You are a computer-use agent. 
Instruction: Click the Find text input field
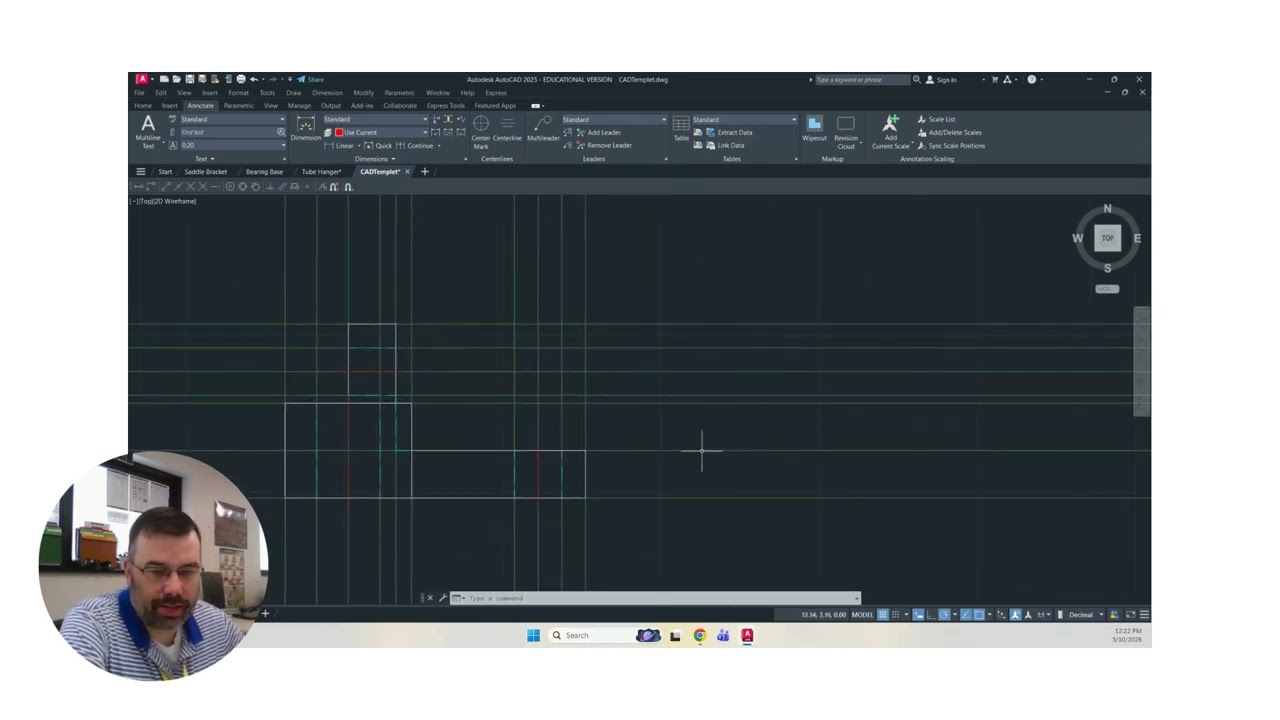coord(227,132)
